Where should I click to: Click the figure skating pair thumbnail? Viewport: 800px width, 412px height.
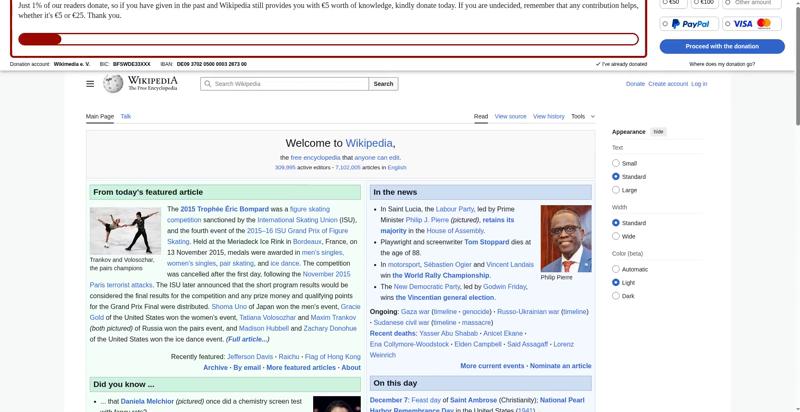coord(125,230)
